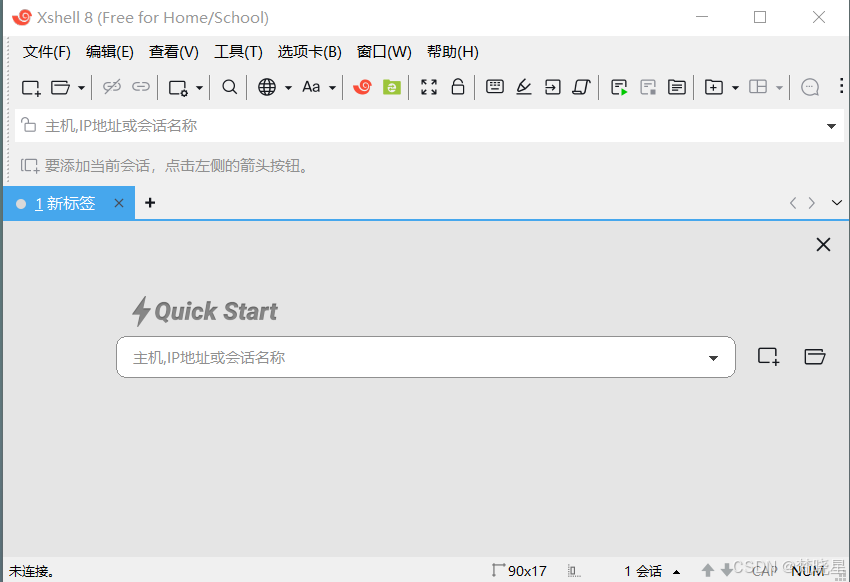Click the Script scroll icon
The width and height of the screenshot is (850, 582).
582,87
